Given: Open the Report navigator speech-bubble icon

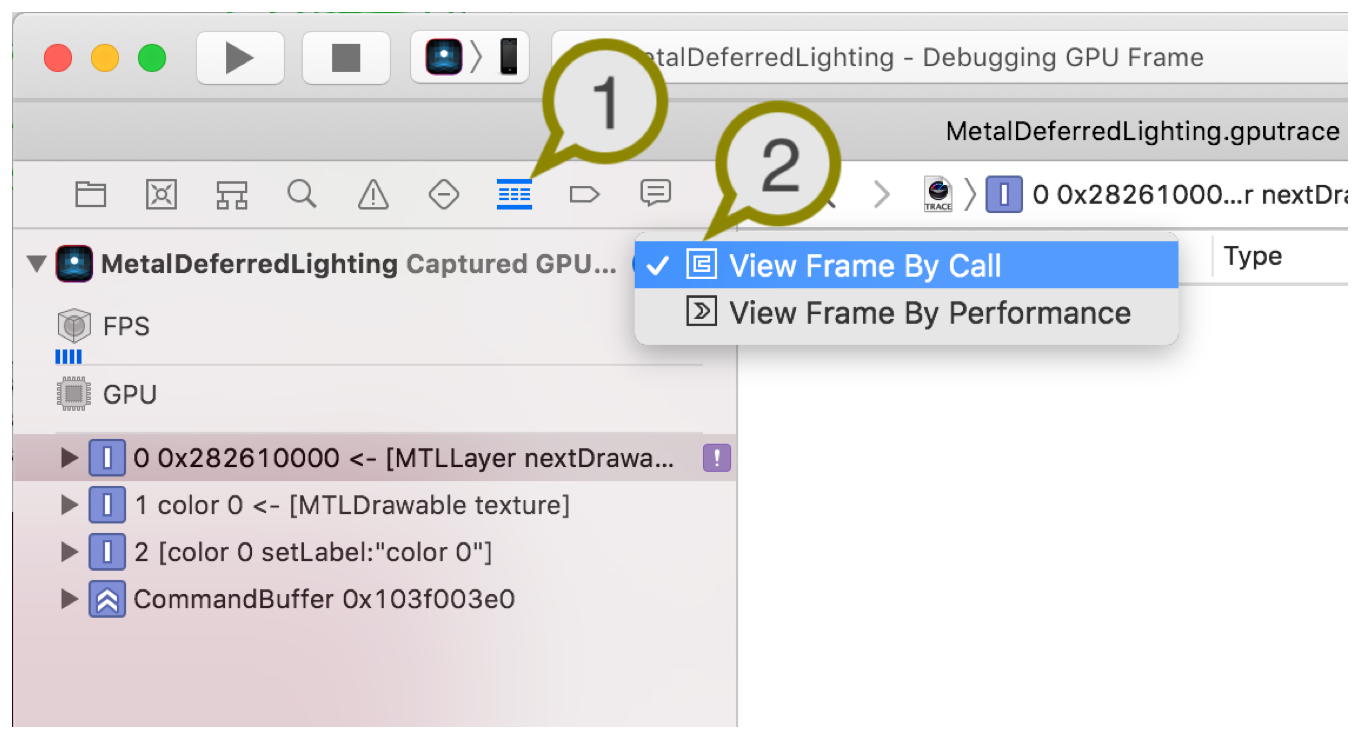Looking at the screenshot, I should (x=655, y=193).
